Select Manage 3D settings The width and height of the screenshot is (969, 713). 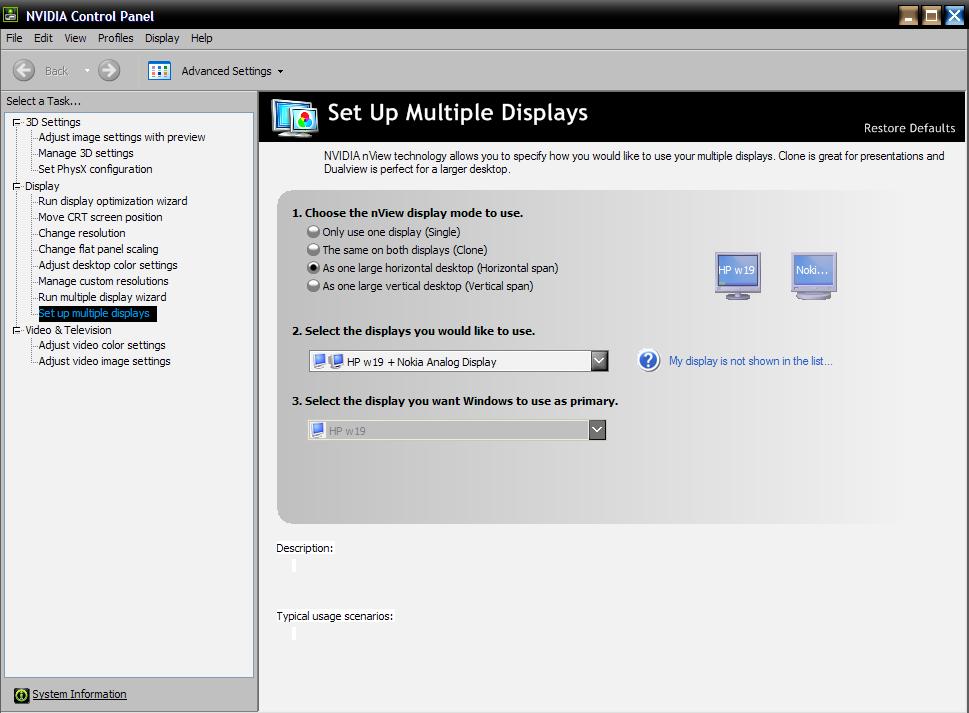pyautogui.click(x=86, y=153)
